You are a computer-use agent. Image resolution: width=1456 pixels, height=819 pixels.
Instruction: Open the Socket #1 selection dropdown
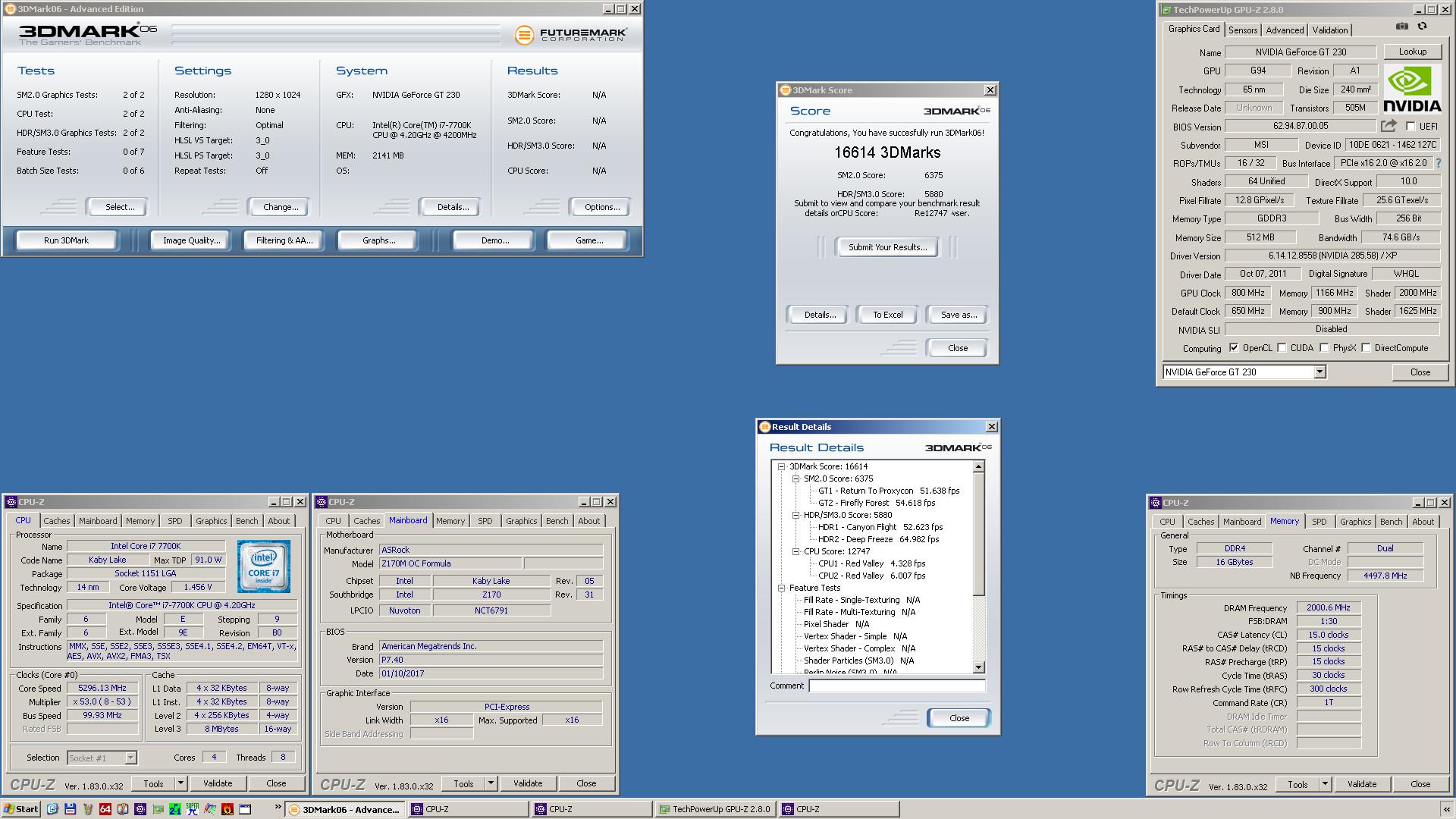click(130, 758)
